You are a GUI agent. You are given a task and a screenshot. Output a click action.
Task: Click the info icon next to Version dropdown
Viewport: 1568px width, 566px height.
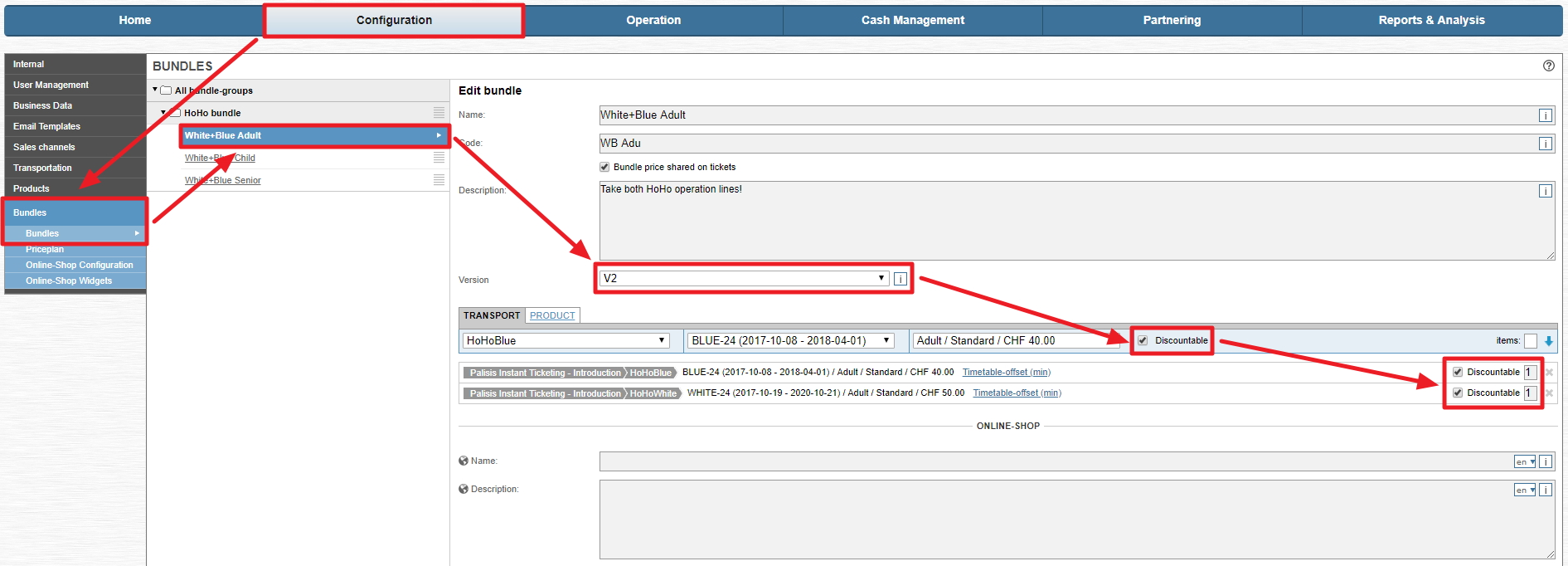901,279
